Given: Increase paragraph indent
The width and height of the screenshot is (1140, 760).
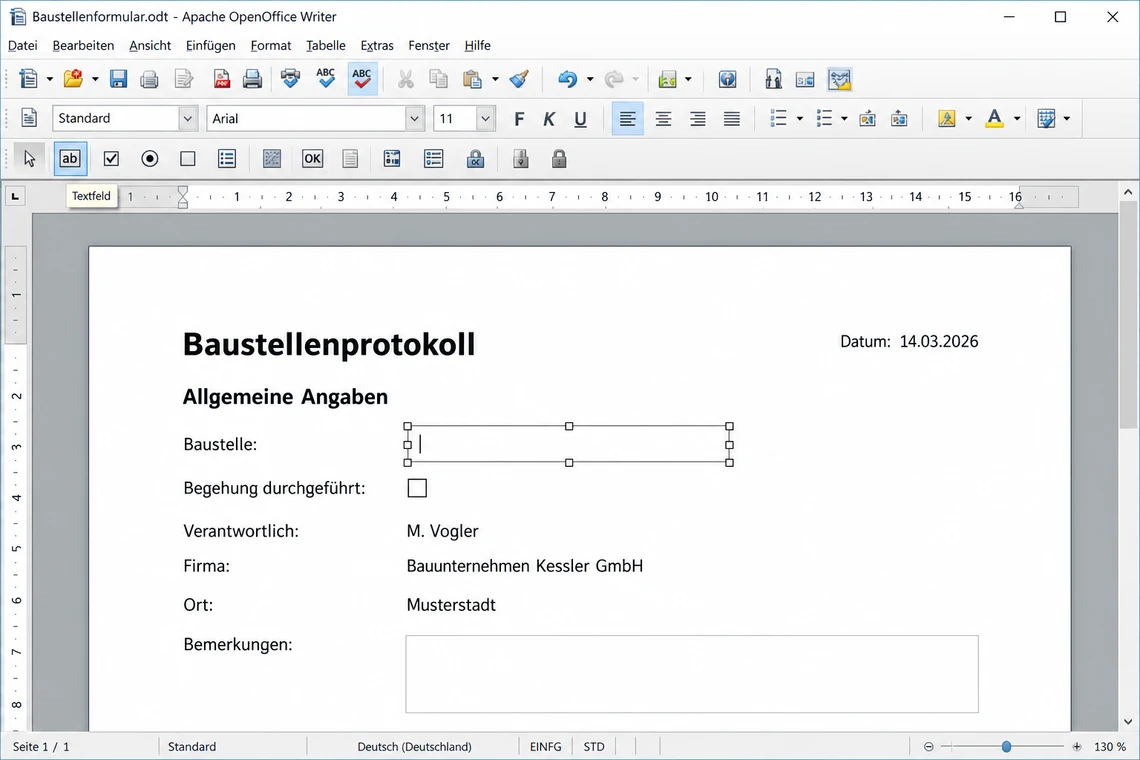Looking at the screenshot, I should tap(899, 119).
